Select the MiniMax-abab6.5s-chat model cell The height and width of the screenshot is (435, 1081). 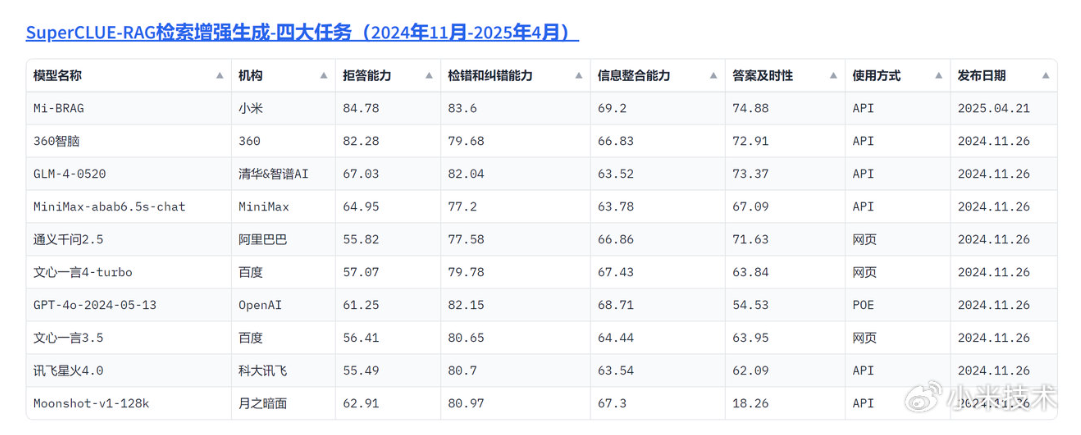pyautogui.click(x=129, y=206)
